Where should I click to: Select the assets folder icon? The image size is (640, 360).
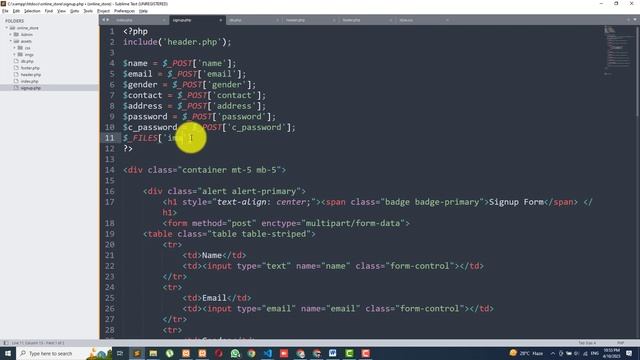point(16,41)
